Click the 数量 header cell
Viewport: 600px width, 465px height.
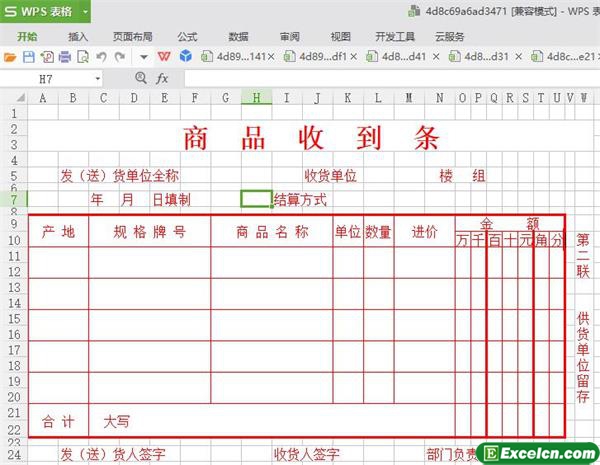pyautogui.click(x=378, y=232)
